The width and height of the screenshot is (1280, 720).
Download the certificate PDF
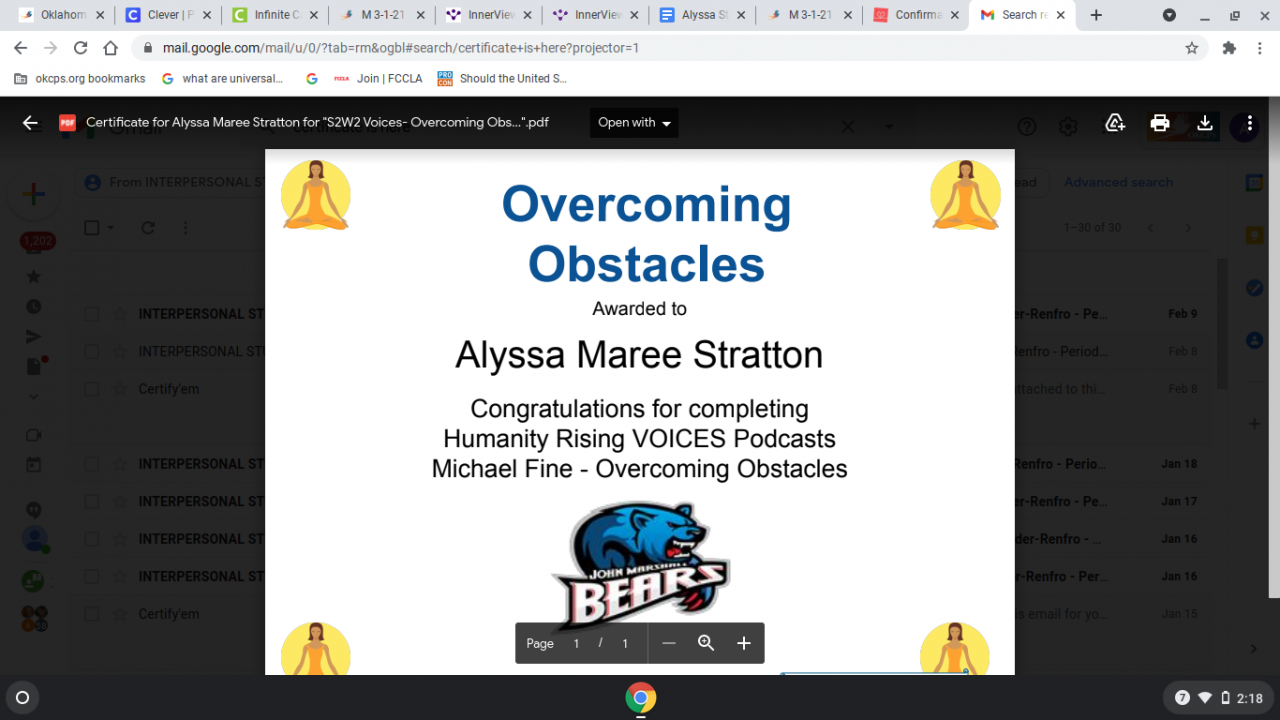coord(1205,123)
